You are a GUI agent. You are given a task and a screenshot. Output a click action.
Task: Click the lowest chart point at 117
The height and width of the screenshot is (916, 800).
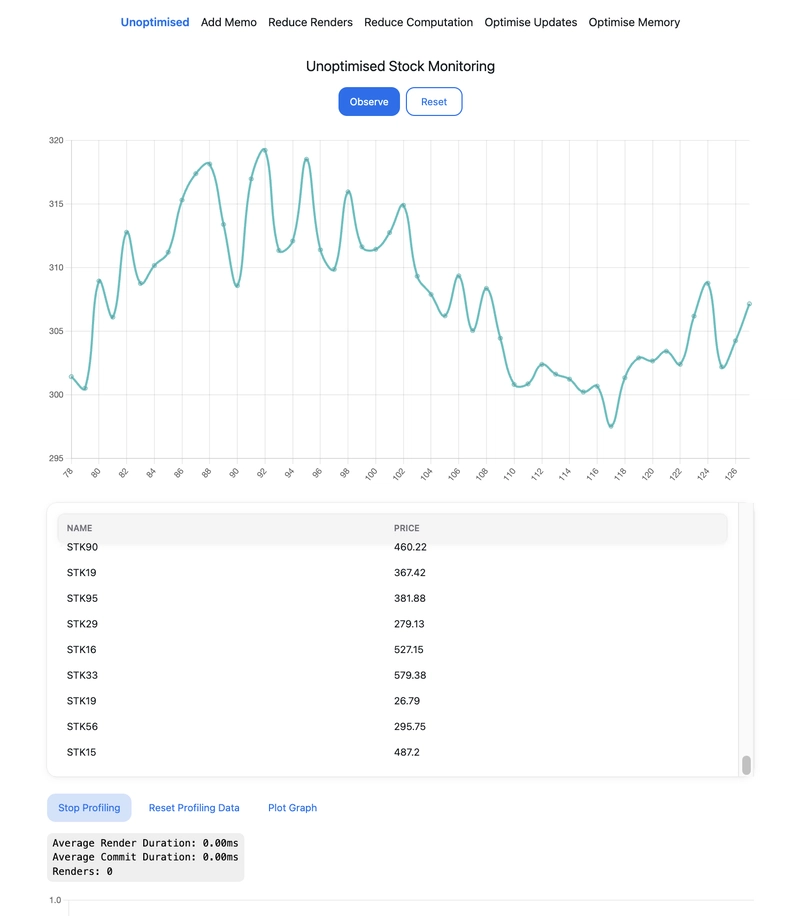(x=611, y=426)
